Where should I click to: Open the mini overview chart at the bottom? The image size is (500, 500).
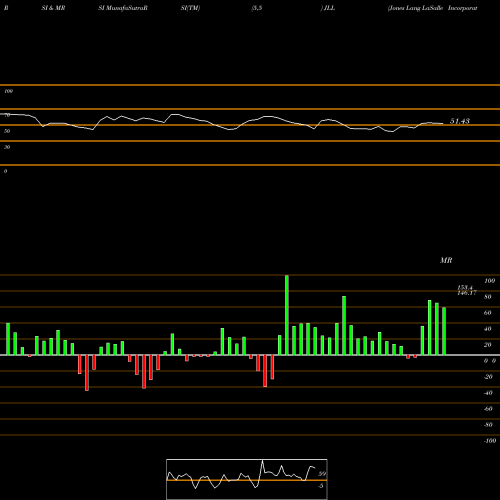[247, 479]
